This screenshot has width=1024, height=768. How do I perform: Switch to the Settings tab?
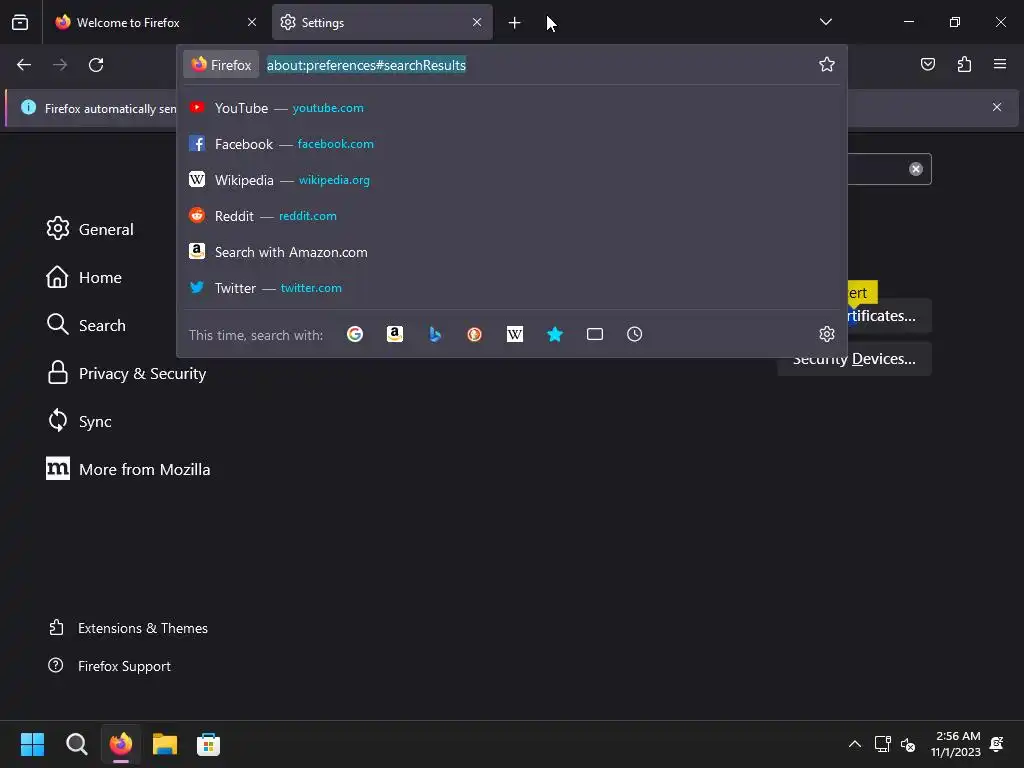(x=382, y=22)
